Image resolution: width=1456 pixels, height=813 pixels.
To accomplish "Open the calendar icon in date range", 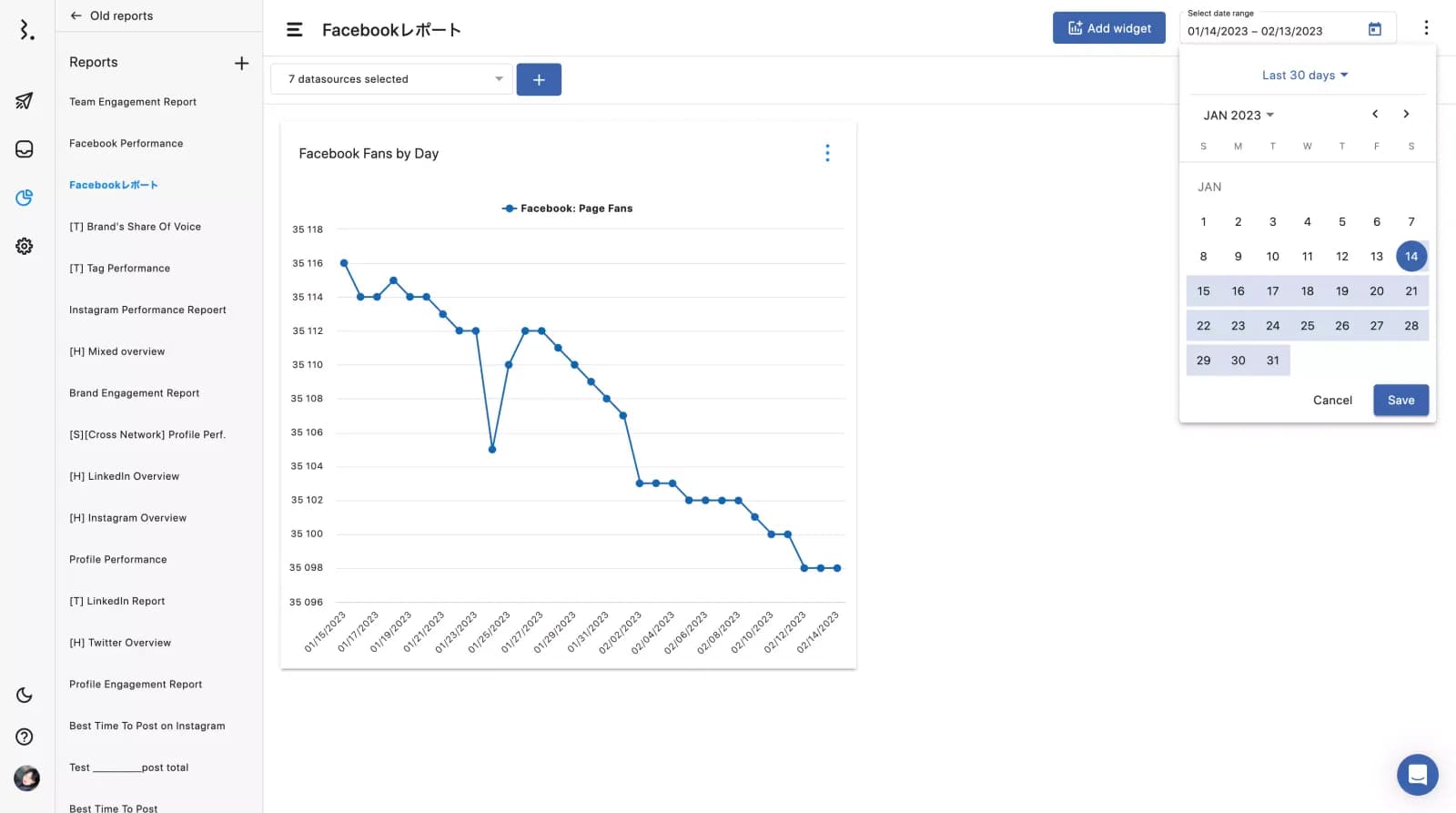I will coord(1374,30).
